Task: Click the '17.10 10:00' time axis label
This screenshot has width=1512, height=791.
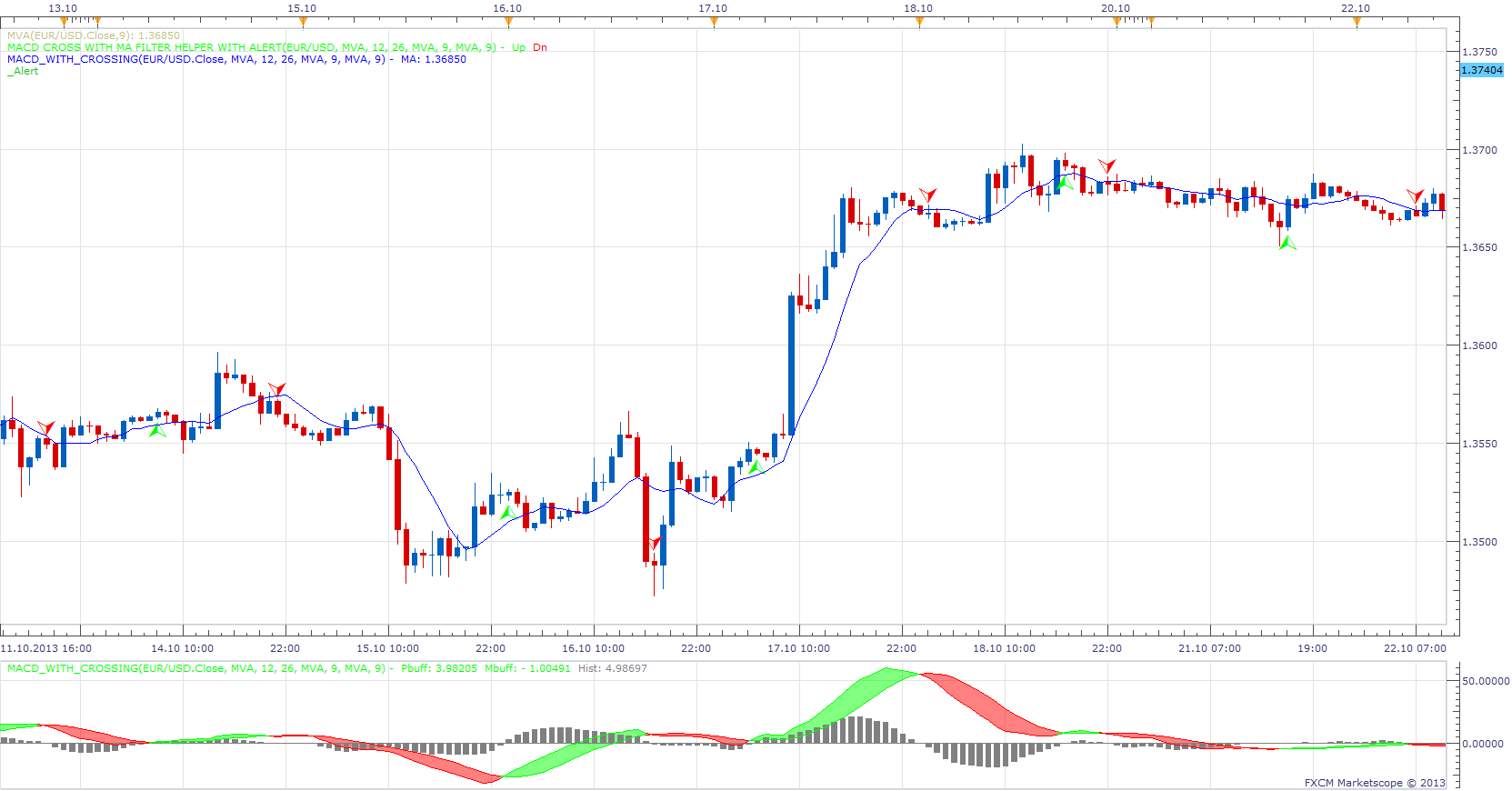Action: pyautogui.click(x=798, y=648)
